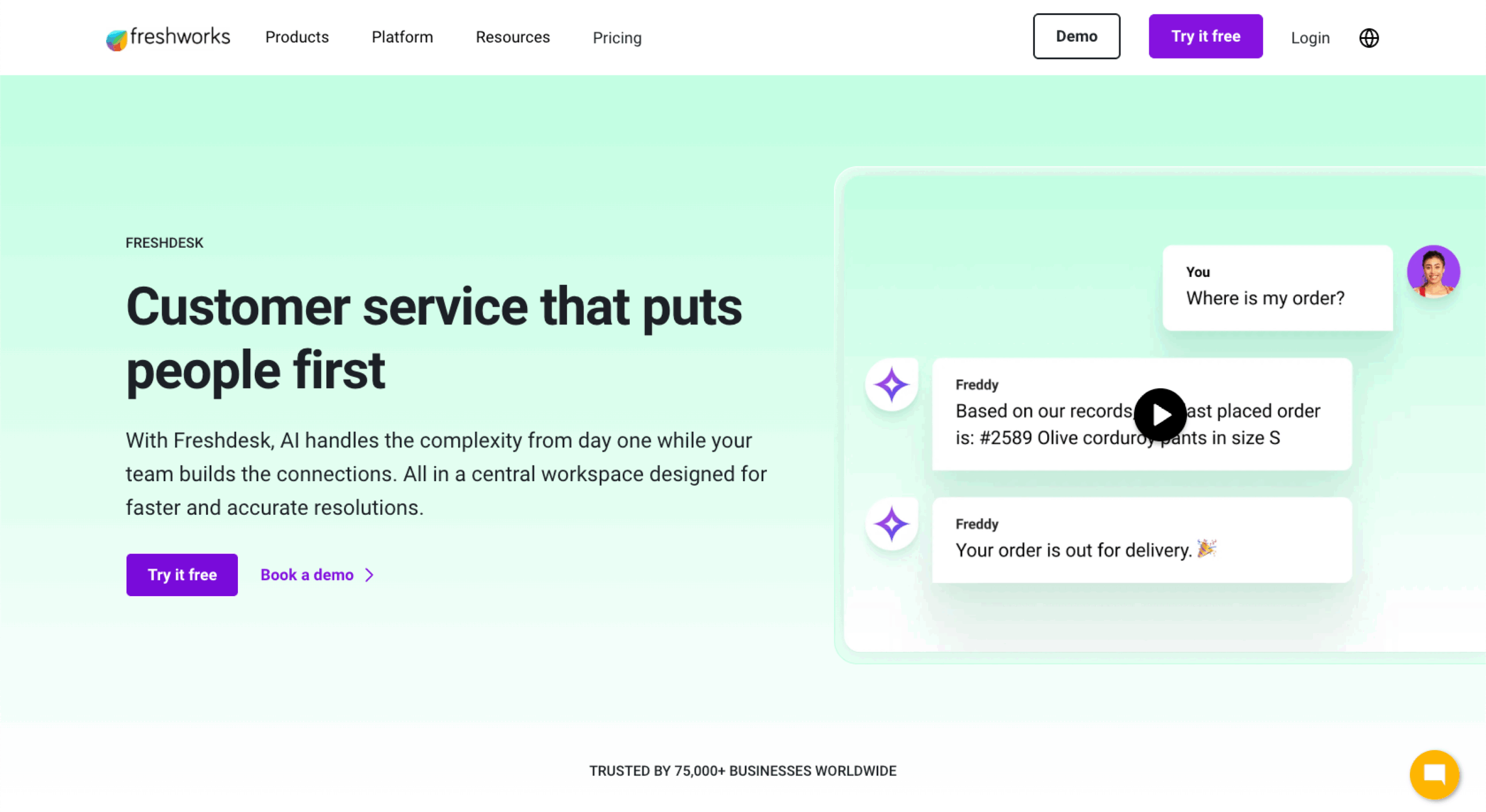1486x812 pixels.
Task: Open the Resources dropdown menu
Action: [513, 37]
